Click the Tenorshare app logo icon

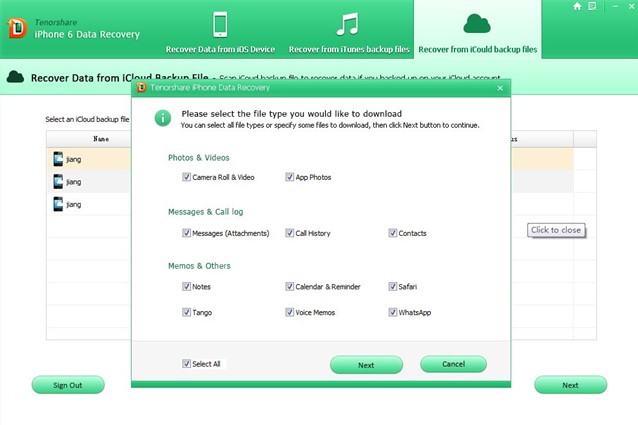click(x=17, y=28)
